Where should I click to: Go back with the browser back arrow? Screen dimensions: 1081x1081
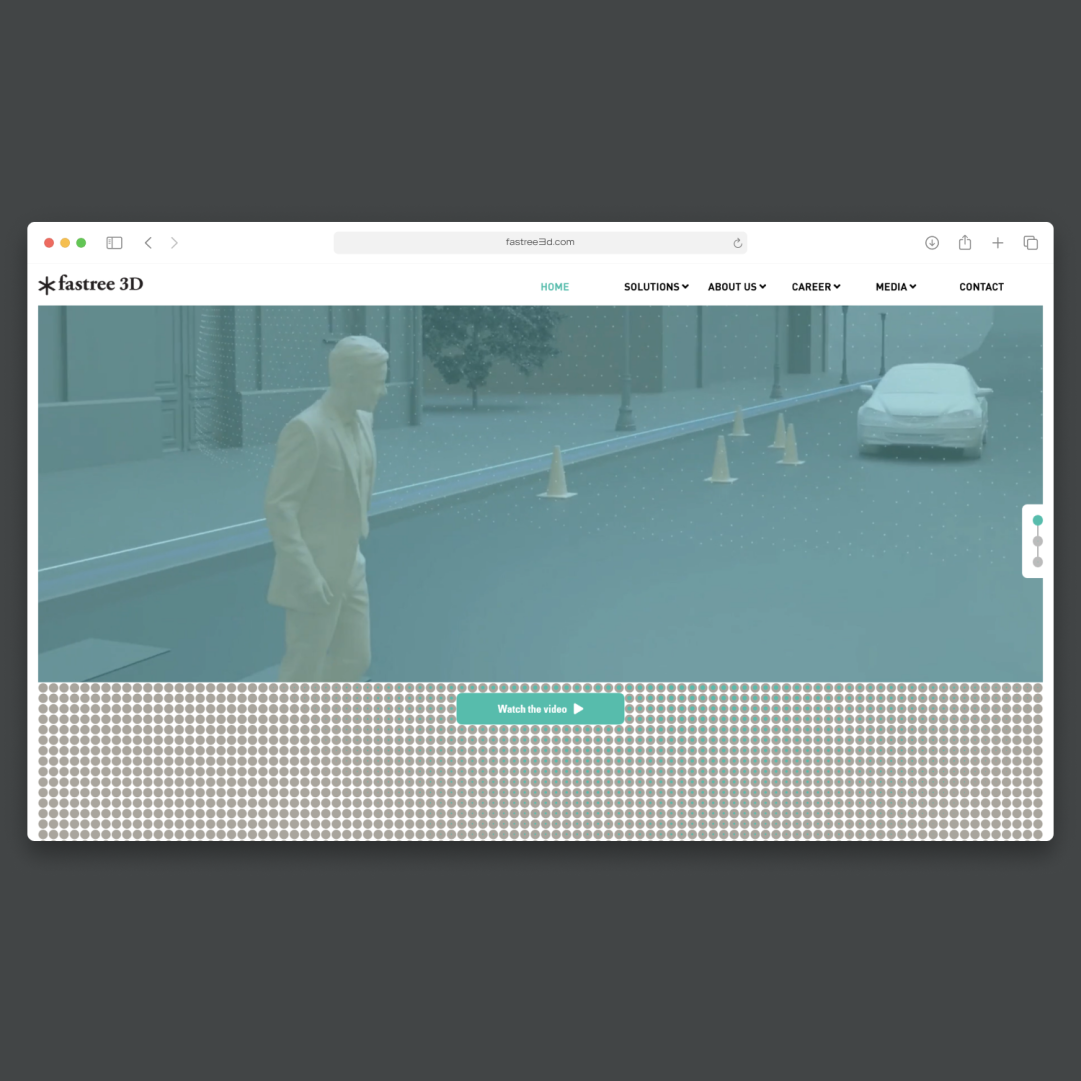pos(148,243)
